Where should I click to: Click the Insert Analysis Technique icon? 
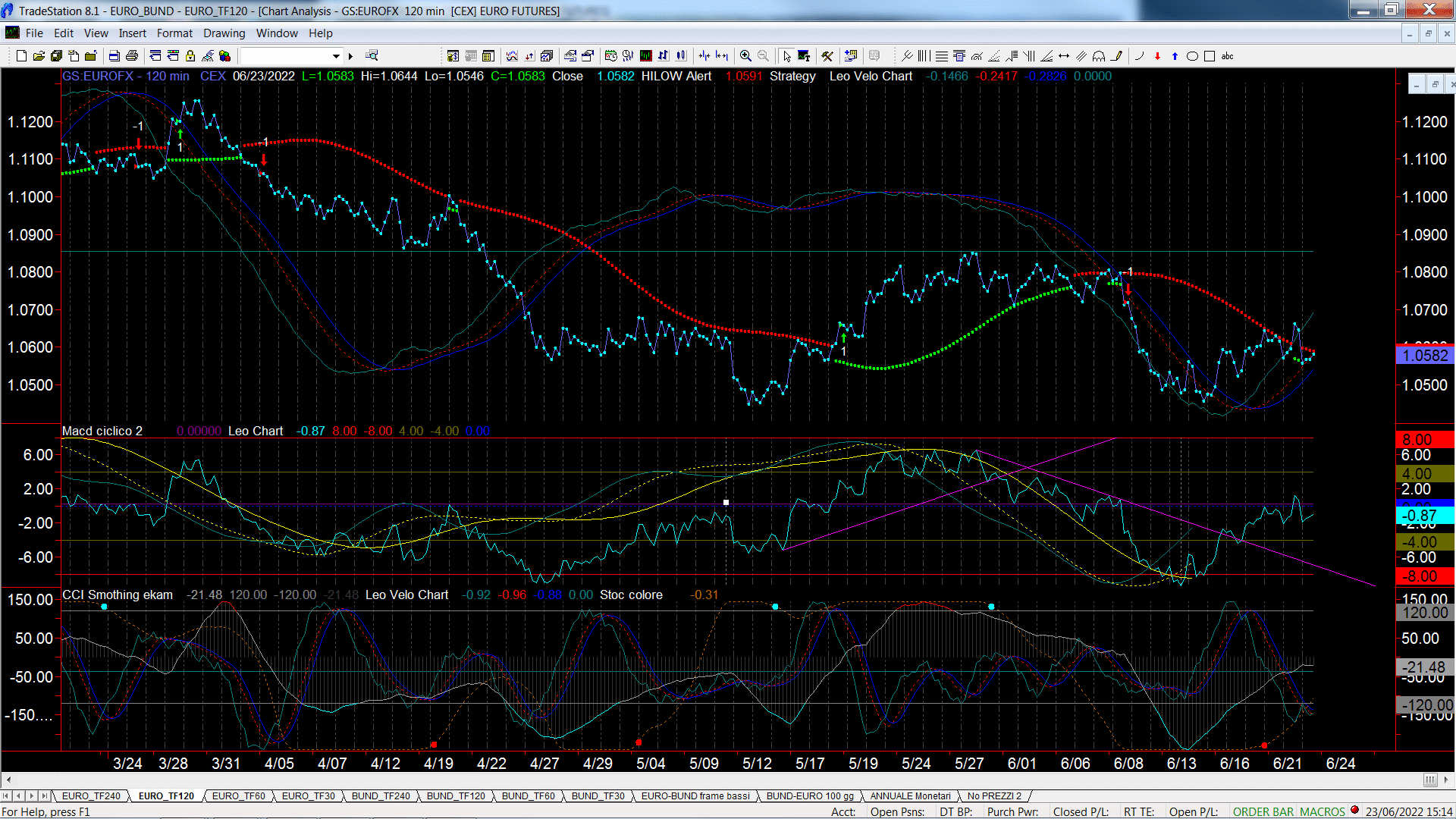point(512,55)
